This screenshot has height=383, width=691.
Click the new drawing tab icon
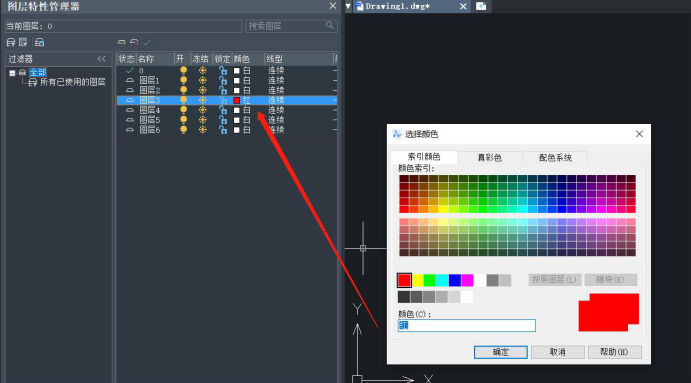(481, 6)
